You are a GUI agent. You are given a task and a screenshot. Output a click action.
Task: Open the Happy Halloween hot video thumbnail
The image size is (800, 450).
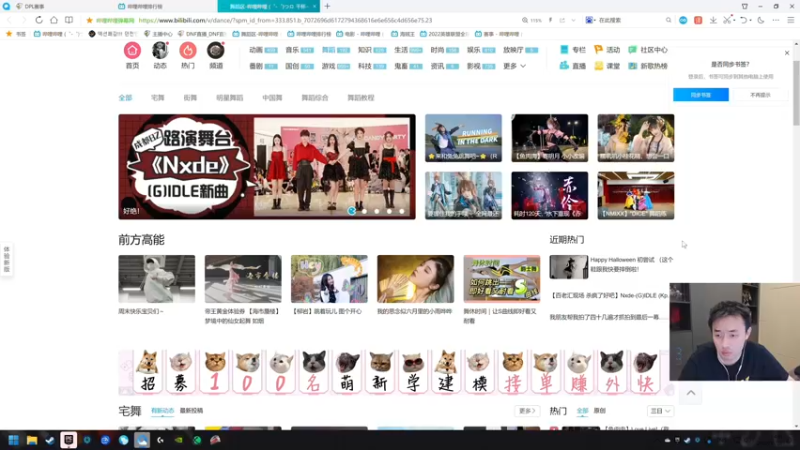568,267
